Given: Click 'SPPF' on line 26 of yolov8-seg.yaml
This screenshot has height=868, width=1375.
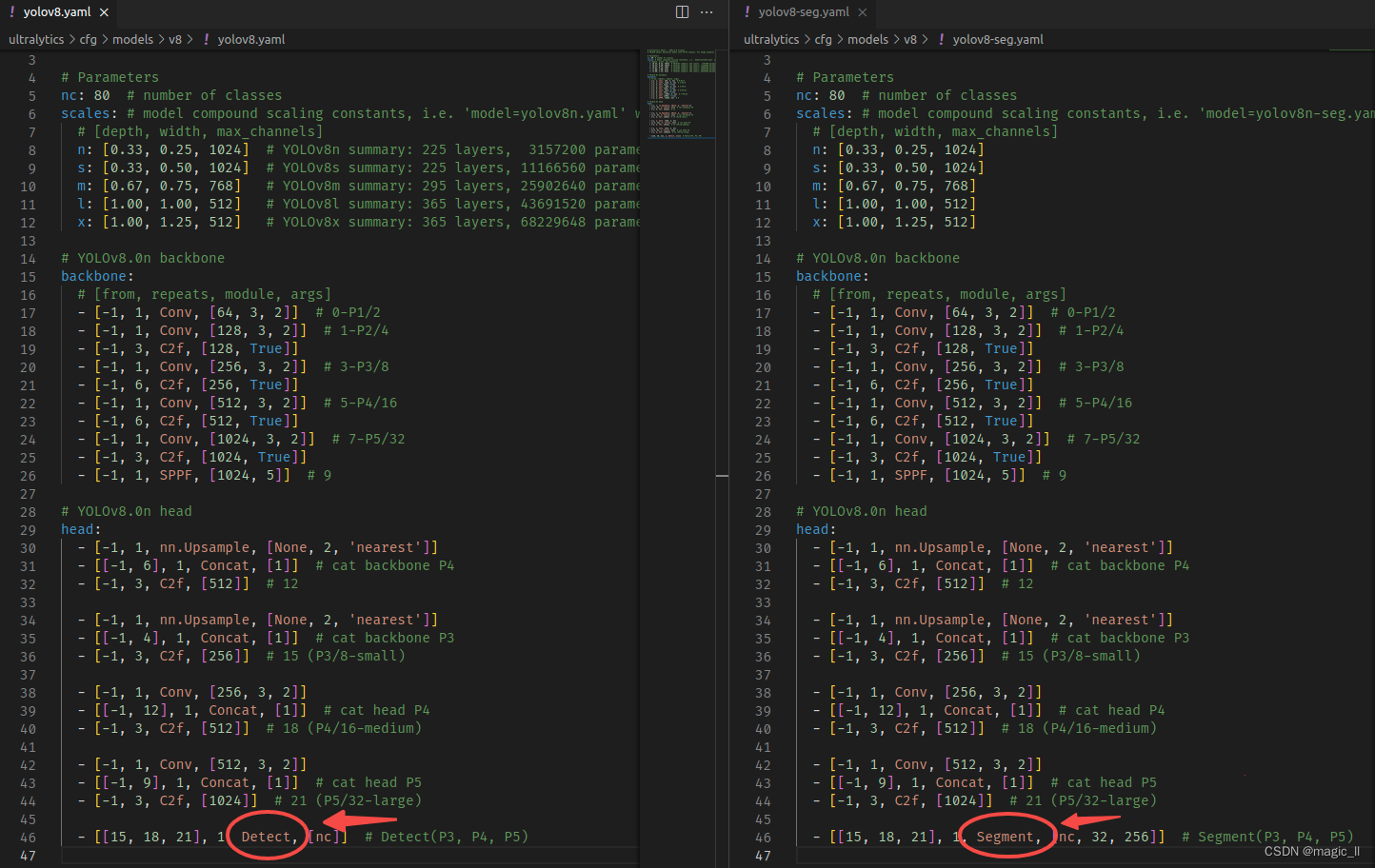Looking at the screenshot, I should pos(911,475).
